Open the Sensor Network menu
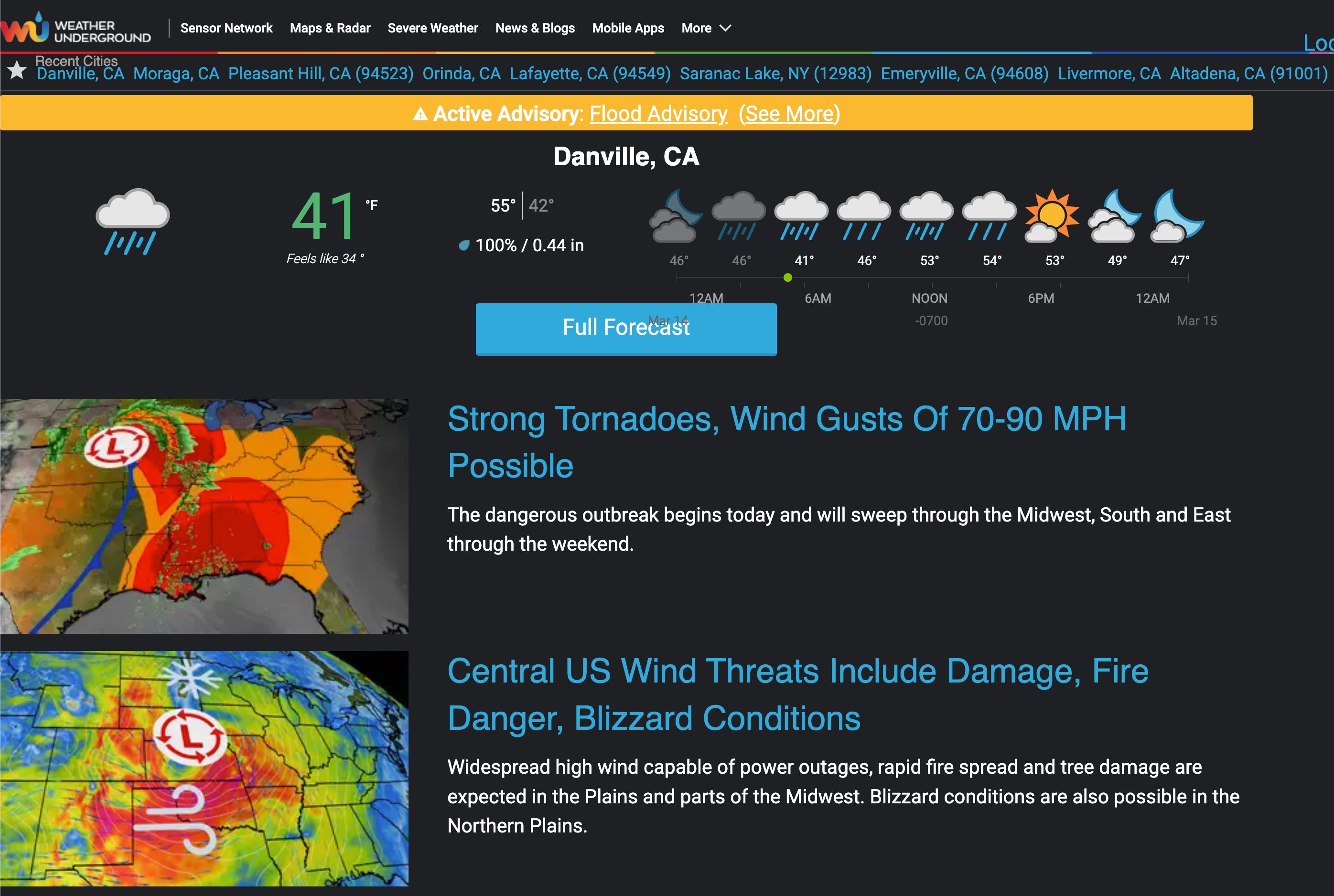 click(226, 28)
